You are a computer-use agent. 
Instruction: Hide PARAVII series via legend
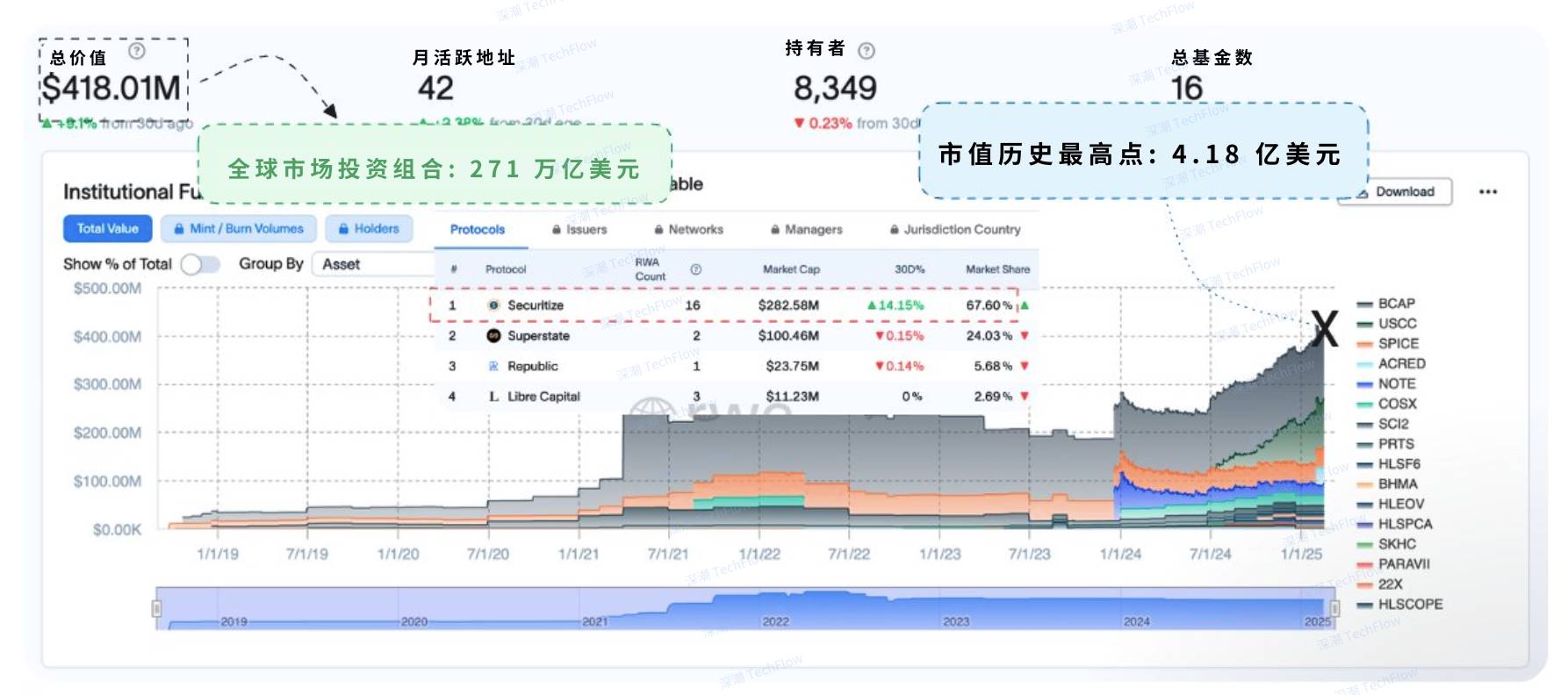pos(1393,564)
